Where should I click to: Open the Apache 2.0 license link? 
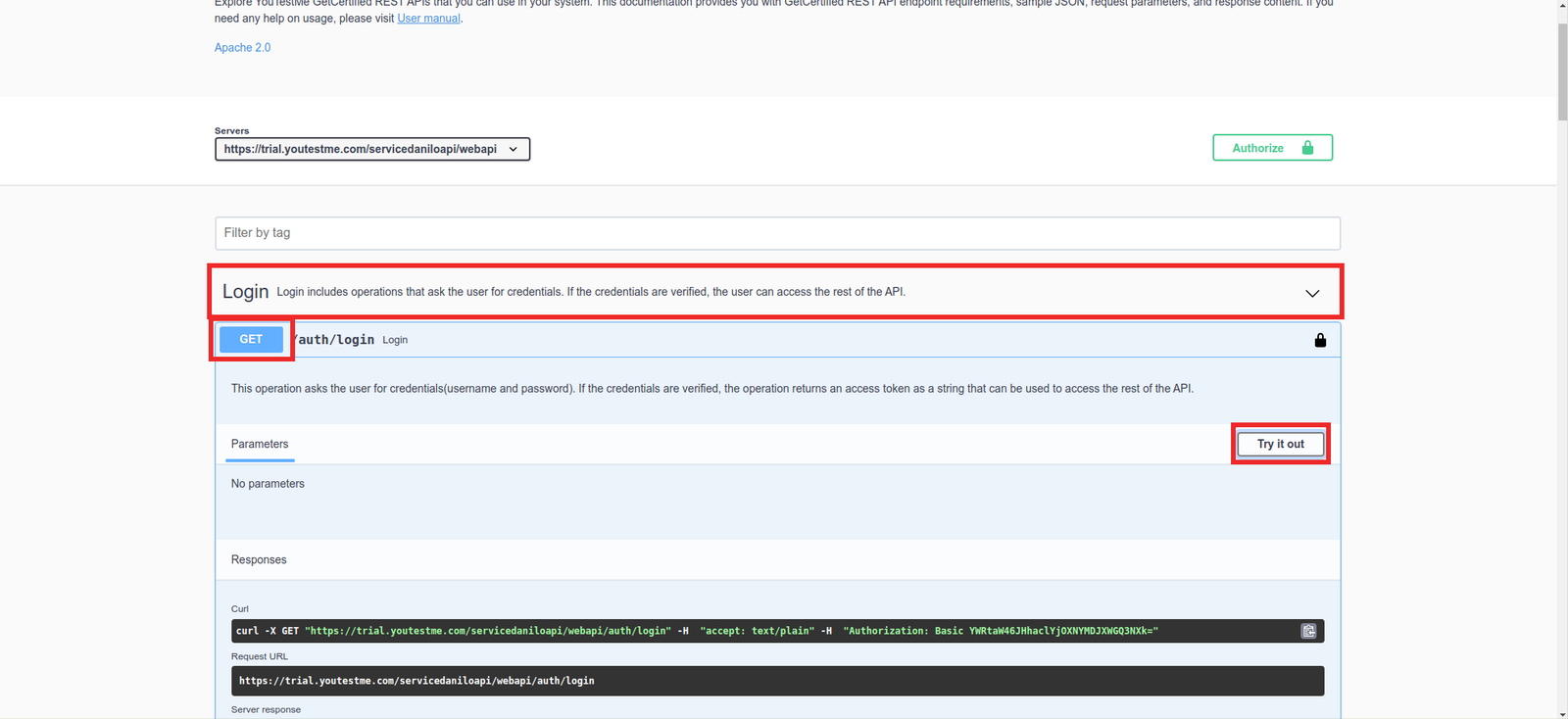(x=242, y=48)
